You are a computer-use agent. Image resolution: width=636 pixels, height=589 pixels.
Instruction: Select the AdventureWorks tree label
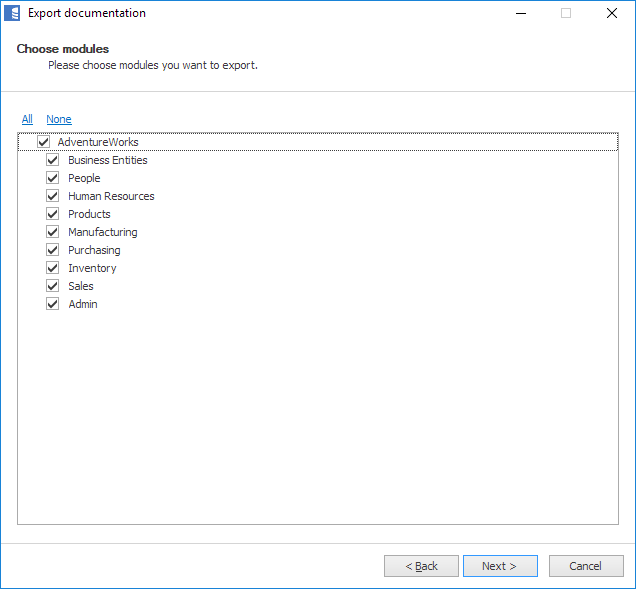coord(98,142)
